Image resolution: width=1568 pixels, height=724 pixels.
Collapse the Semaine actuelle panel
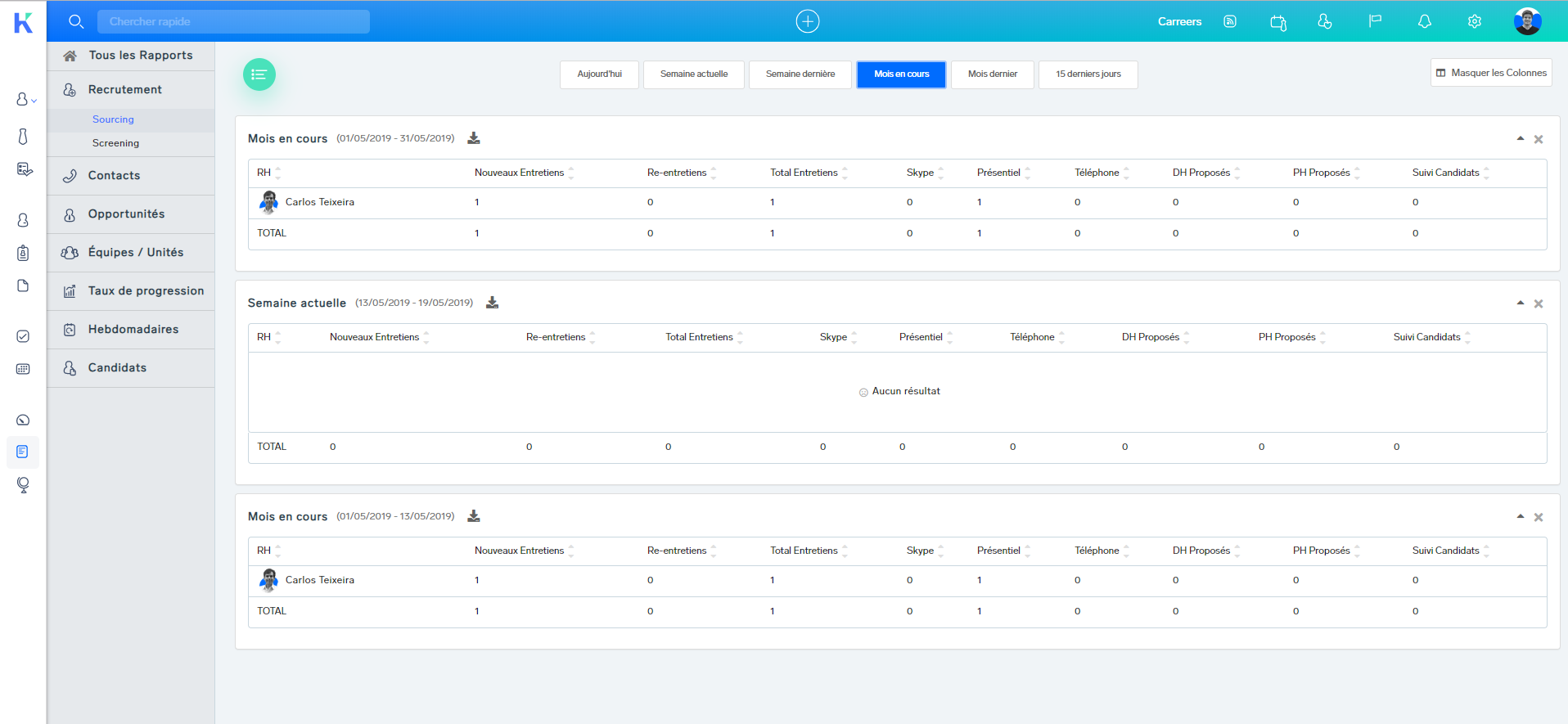[x=1520, y=303]
